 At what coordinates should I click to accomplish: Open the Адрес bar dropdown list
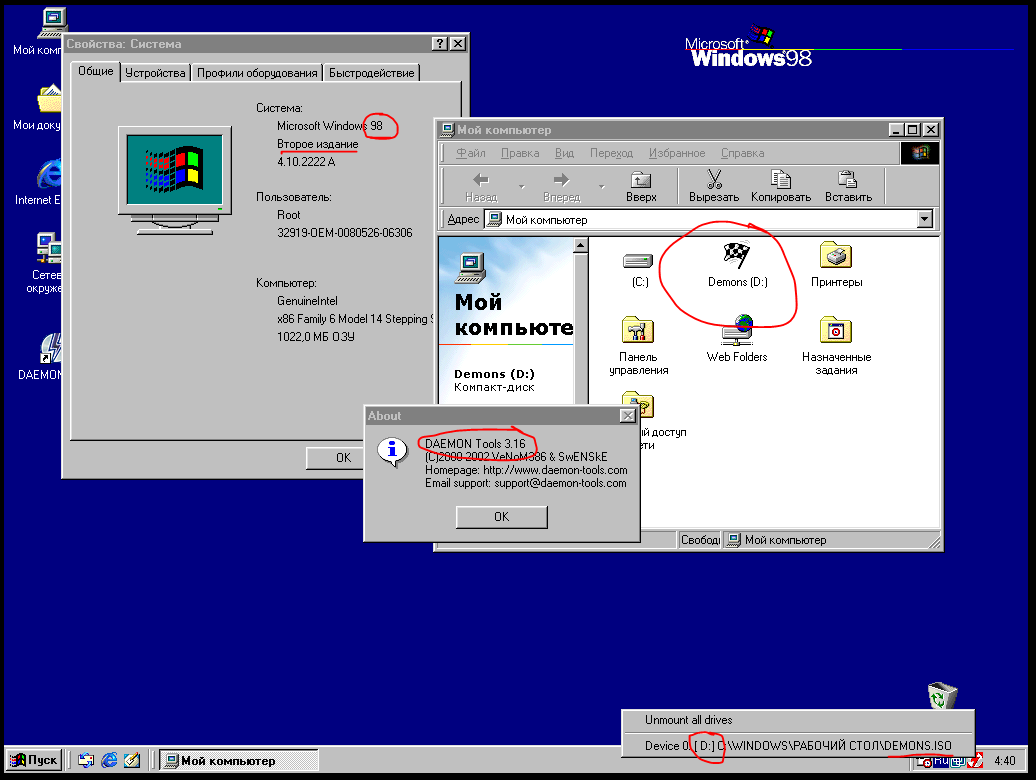pyautogui.click(x=924, y=220)
